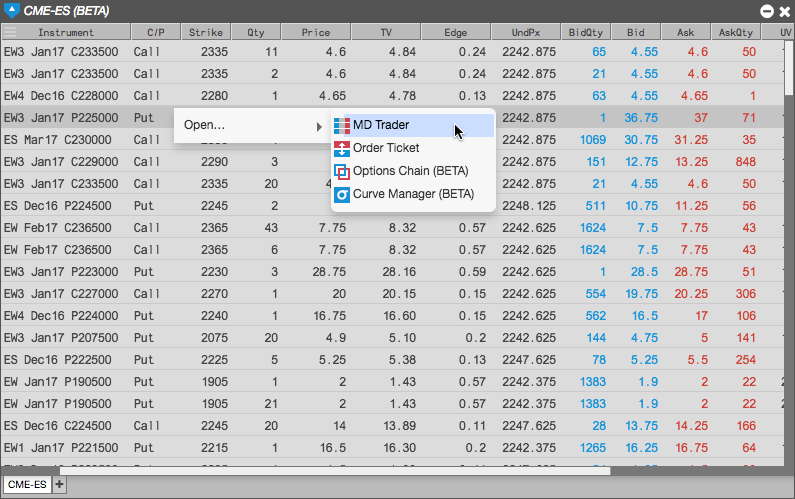795x499 pixels.
Task: Click the blue TT logo icon in title bar
Action: tap(11, 10)
